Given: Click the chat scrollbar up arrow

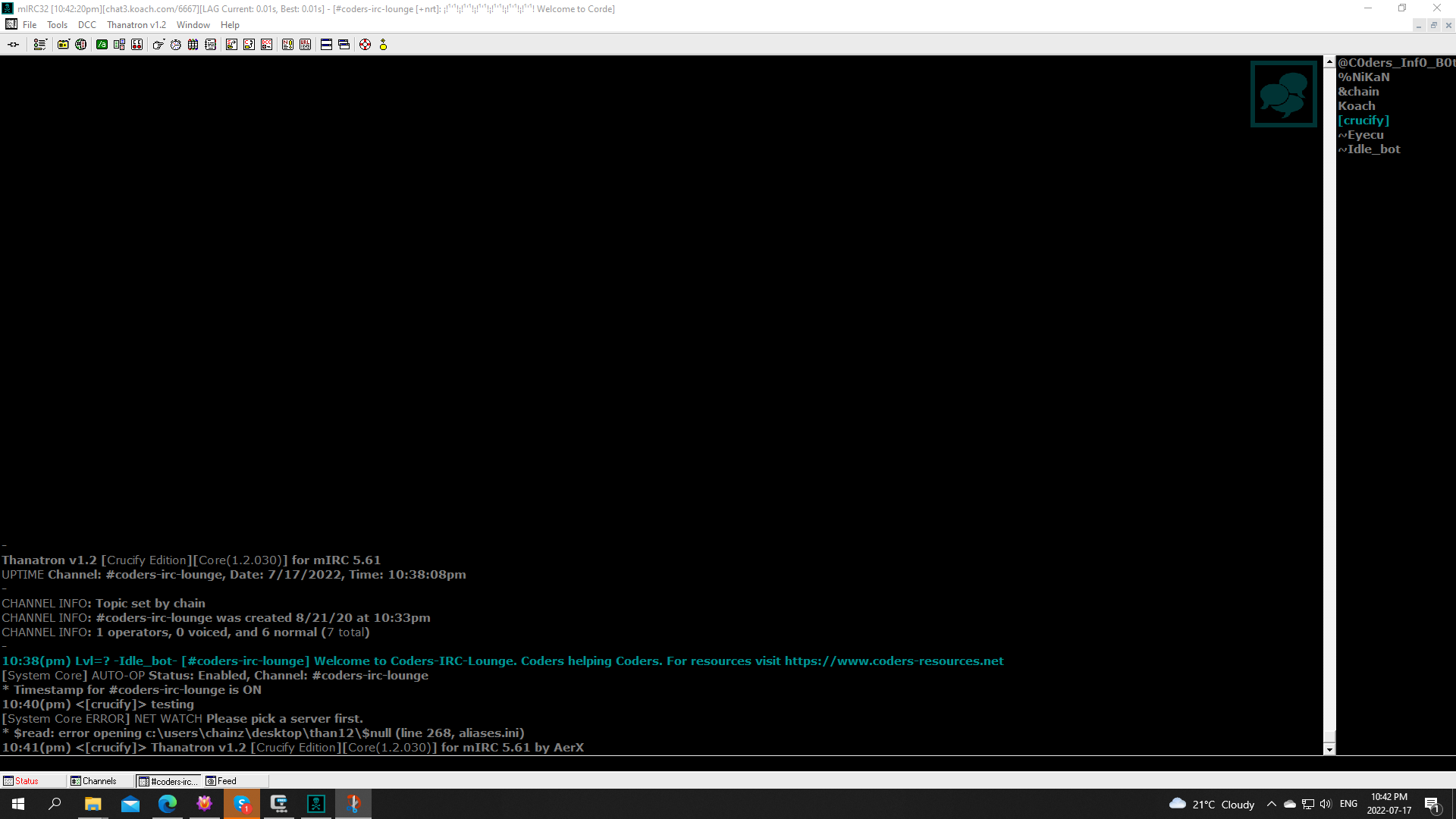Looking at the screenshot, I should 1329,62.
